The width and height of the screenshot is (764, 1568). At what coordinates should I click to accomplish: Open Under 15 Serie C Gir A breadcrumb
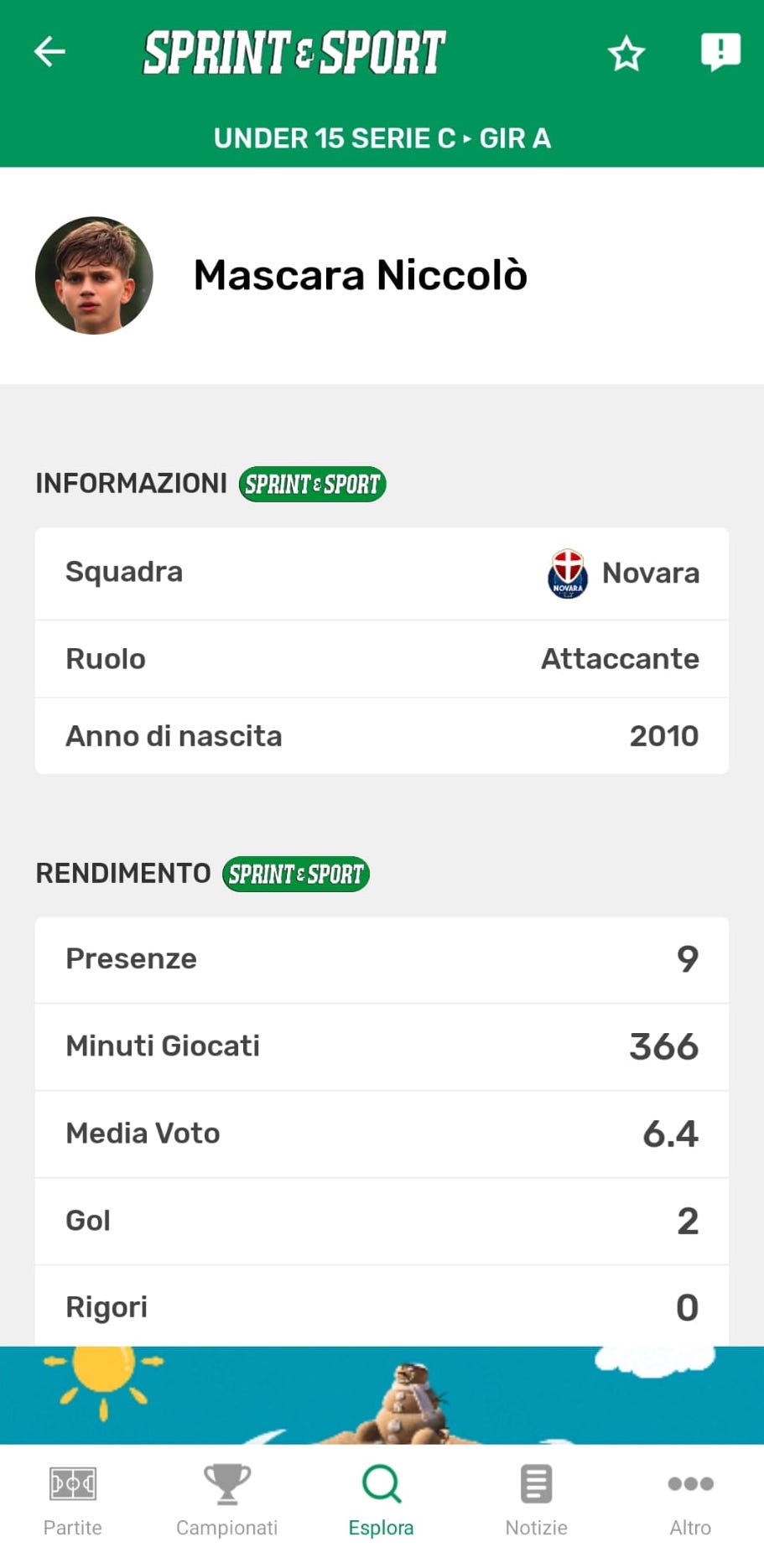click(x=382, y=138)
